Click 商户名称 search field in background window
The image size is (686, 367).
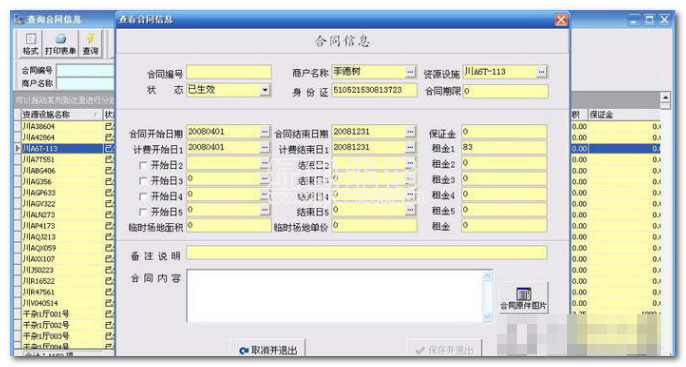[x=86, y=83]
